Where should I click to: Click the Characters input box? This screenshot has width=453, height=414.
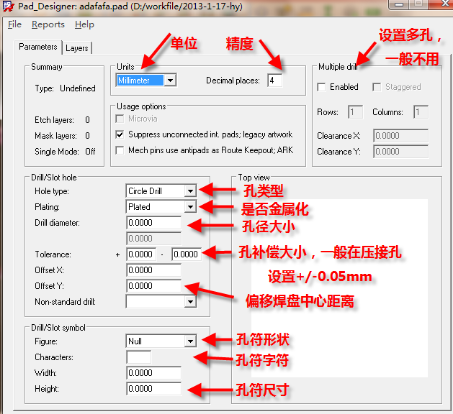coord(139,357)
